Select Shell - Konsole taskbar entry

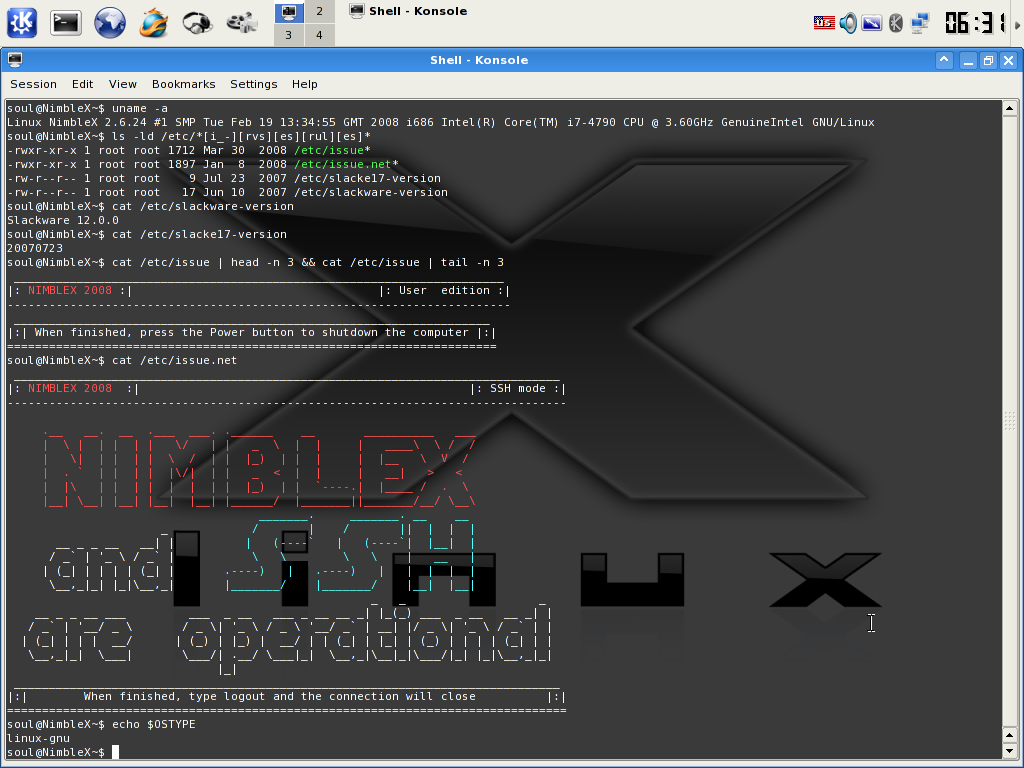(x=408, y=11)
